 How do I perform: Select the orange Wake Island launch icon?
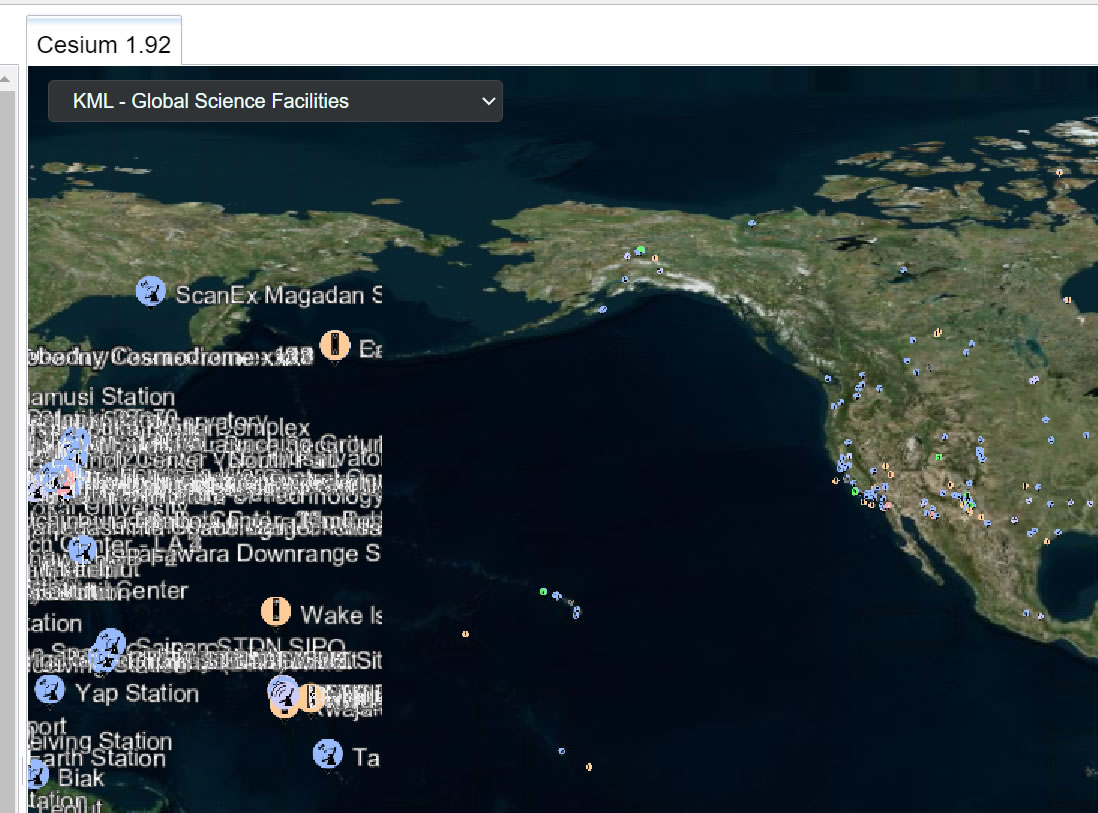click(276, 612)
